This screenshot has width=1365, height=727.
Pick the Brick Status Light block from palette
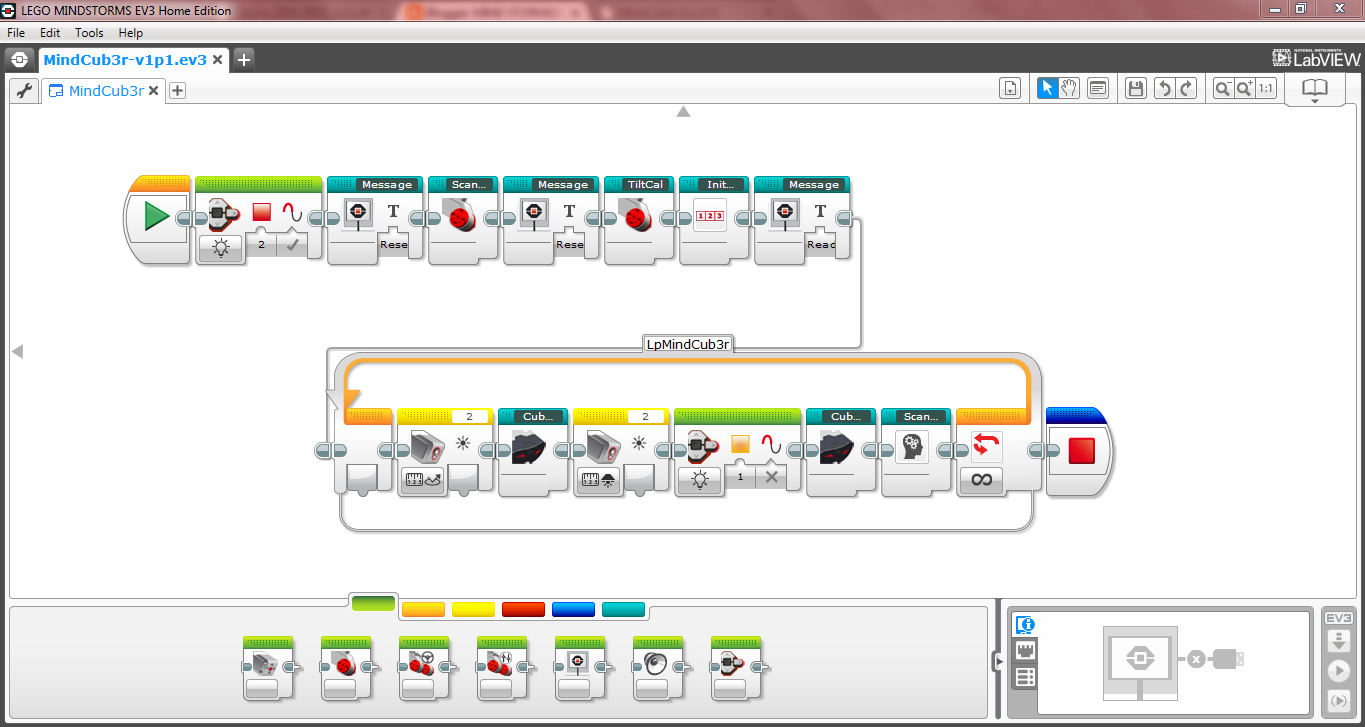point(736,667)
